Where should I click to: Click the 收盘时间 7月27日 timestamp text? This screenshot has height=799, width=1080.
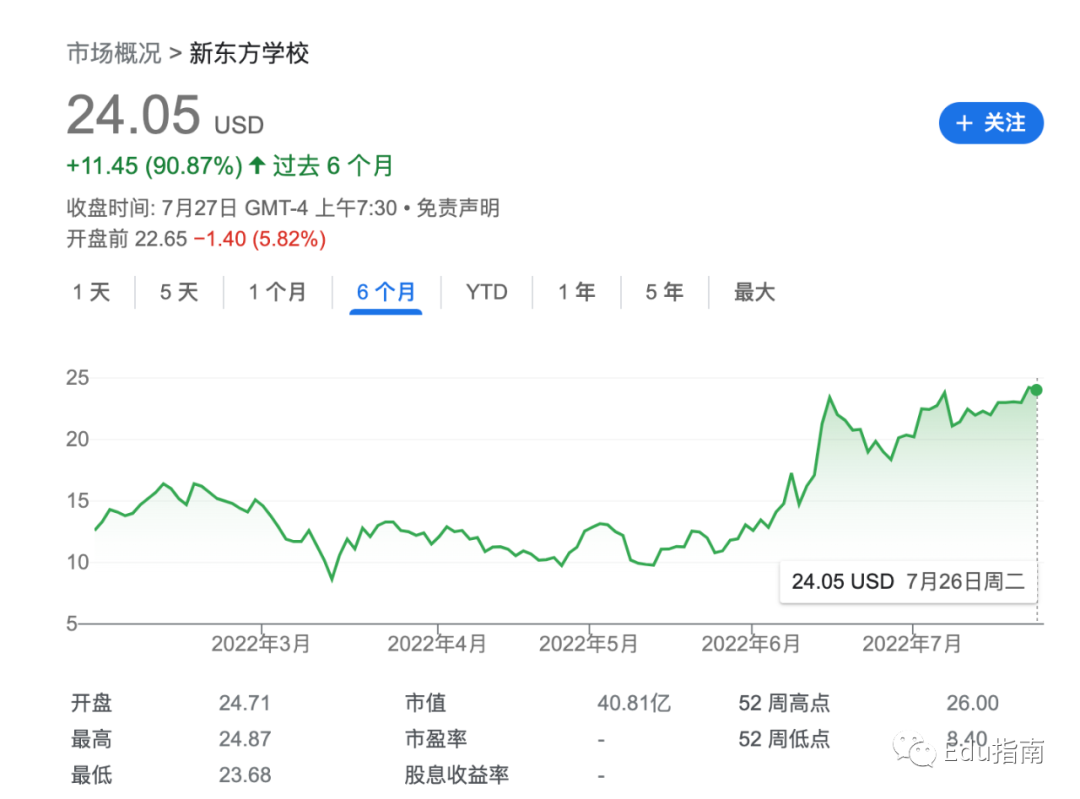[x=231, y=207]
